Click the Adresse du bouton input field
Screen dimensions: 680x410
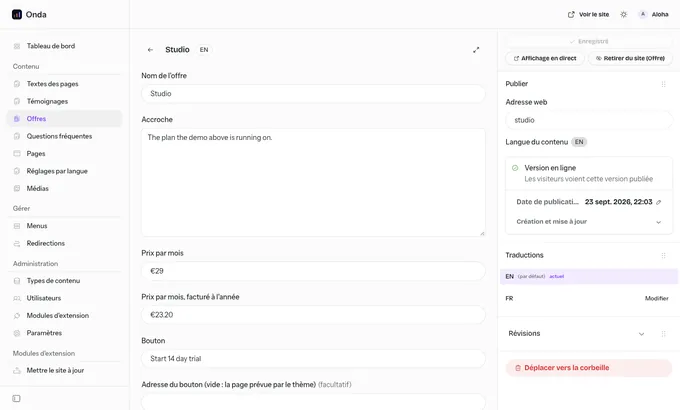coord(313,402)
